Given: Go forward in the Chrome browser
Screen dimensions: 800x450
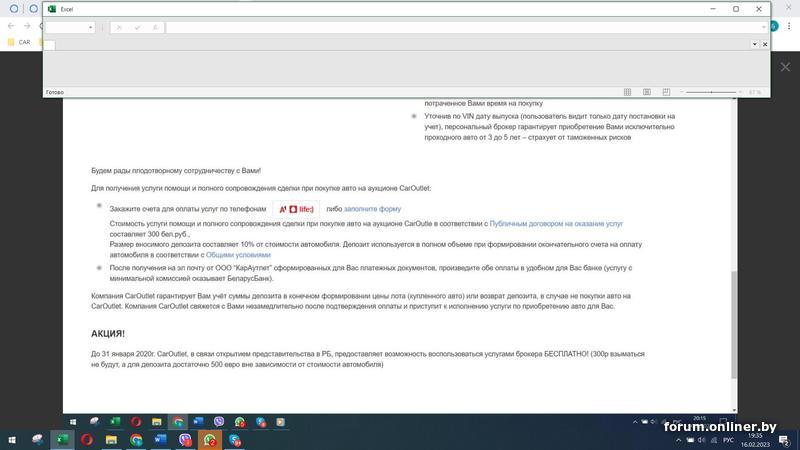Looking at the screenshot, I should click(27, 26).
